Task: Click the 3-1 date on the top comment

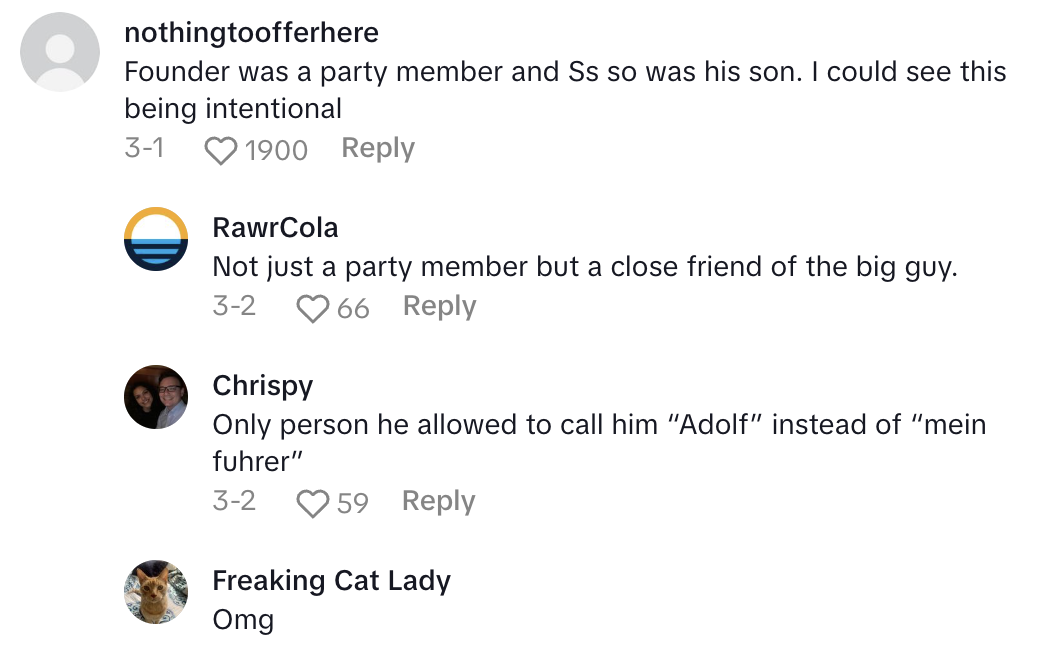Action: click(x=144, y=149)
